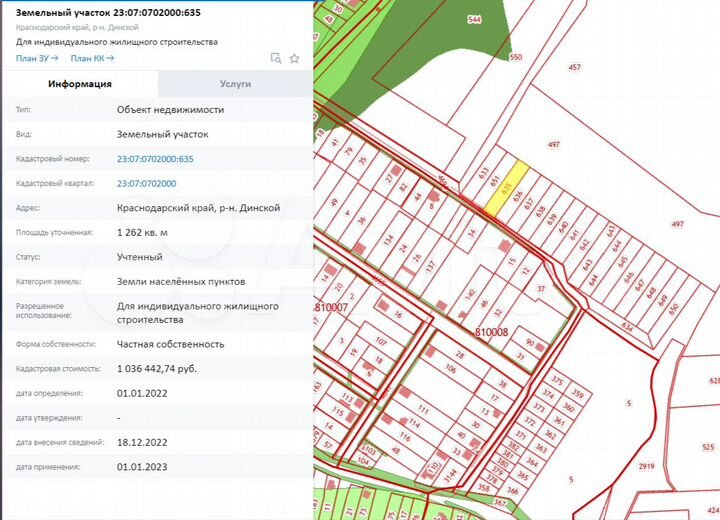720x520 pixels.
Task: Click the green area labeled 544
Action: click(474, 19)
